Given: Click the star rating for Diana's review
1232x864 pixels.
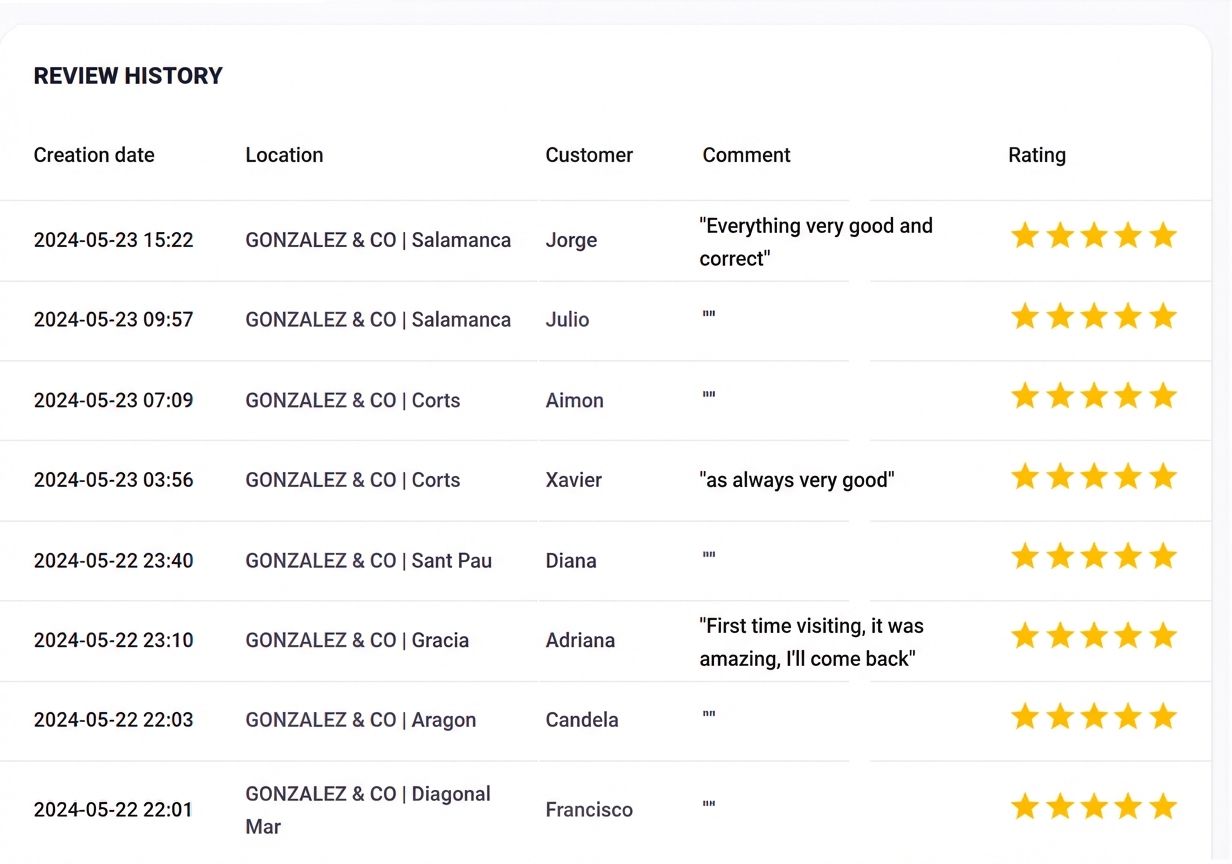Looking at the screenshot, I should [1093, 557].
